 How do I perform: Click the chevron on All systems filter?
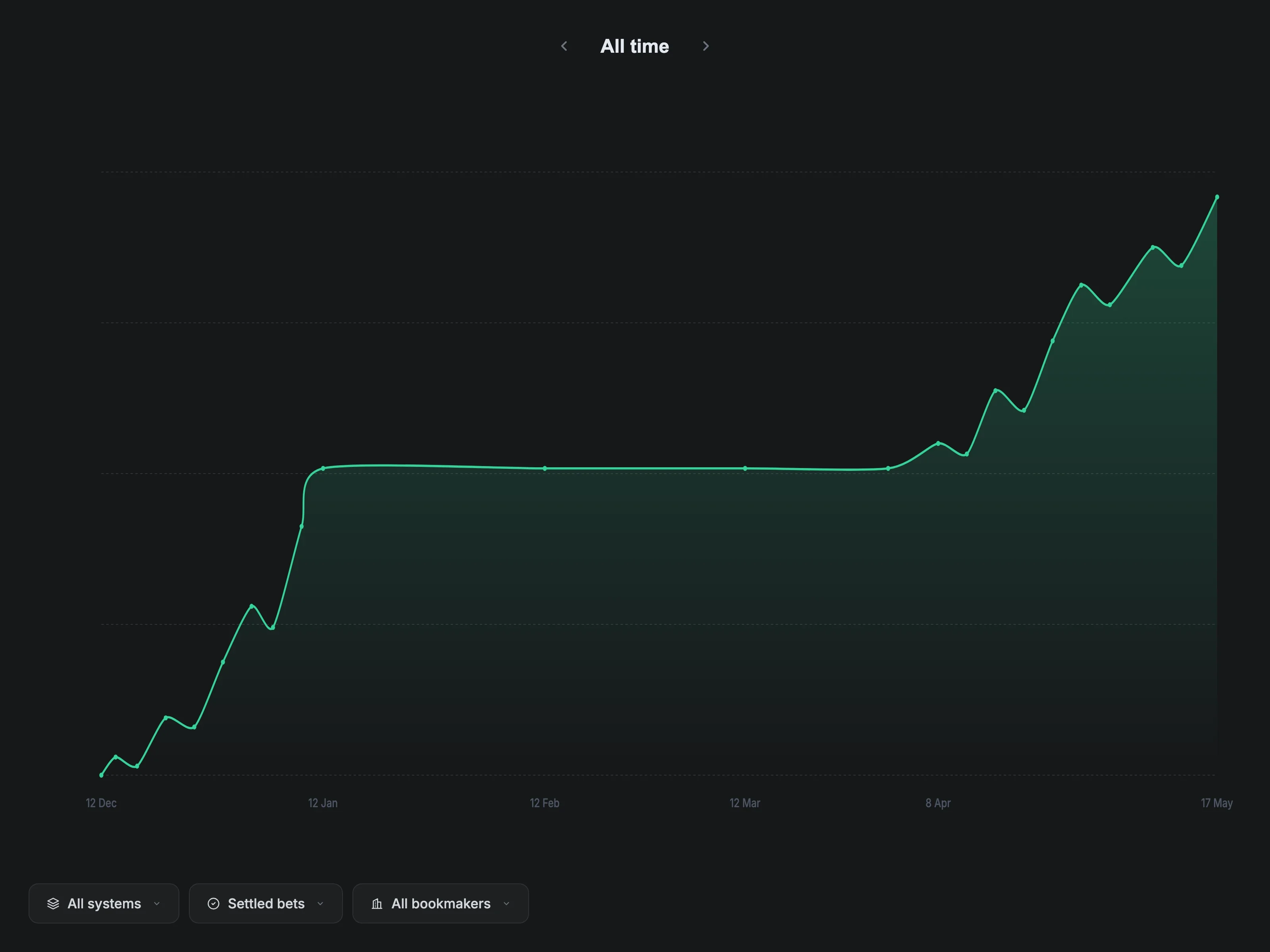(157, 904)
